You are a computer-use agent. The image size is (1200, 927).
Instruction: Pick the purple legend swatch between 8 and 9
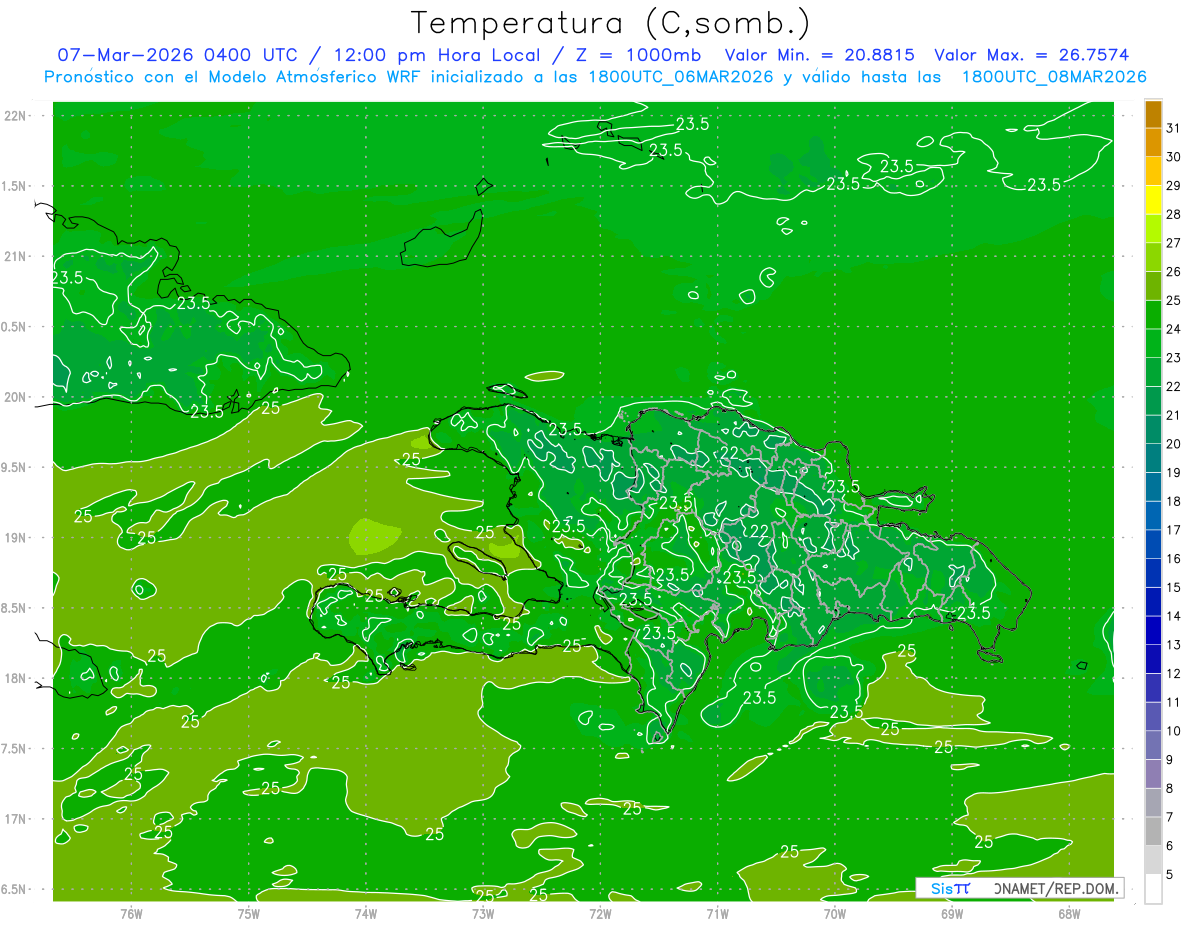click(1153, 774)
